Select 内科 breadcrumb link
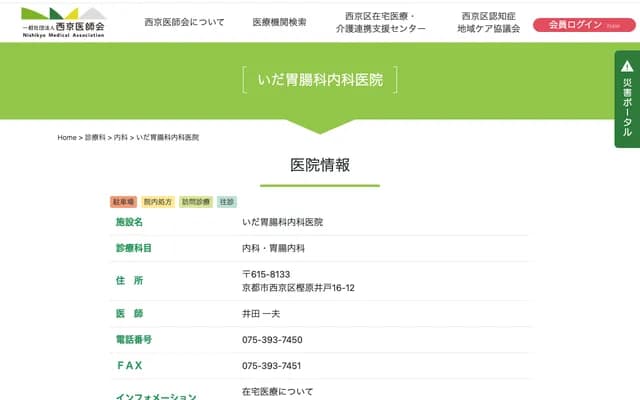 click(120, 137)
